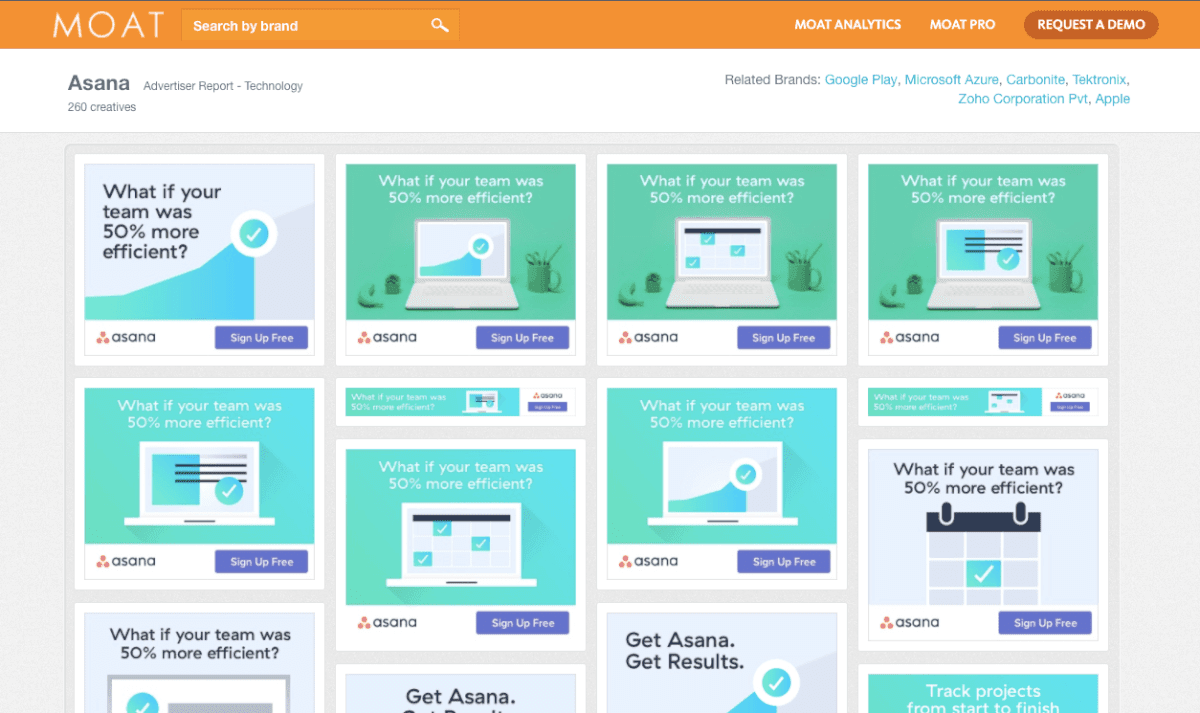Viewport: 1200px width, 713px height.
Task: Open Zoho Corporation Pvt brand link
Action: [1022, 99]
